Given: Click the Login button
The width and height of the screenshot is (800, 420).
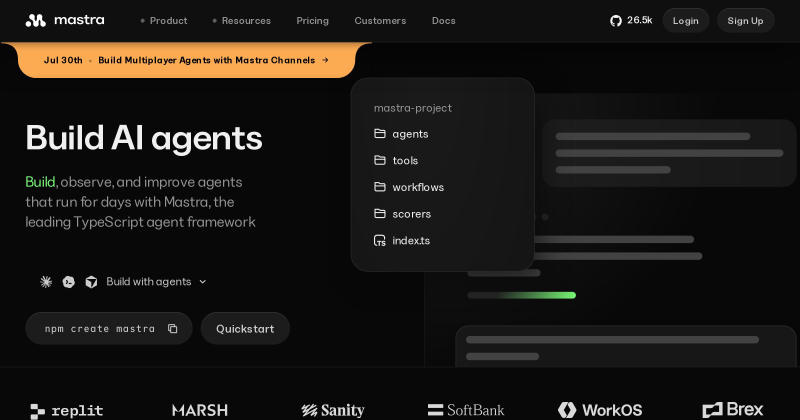Looking at the screenshot, I should pos(685,21).
